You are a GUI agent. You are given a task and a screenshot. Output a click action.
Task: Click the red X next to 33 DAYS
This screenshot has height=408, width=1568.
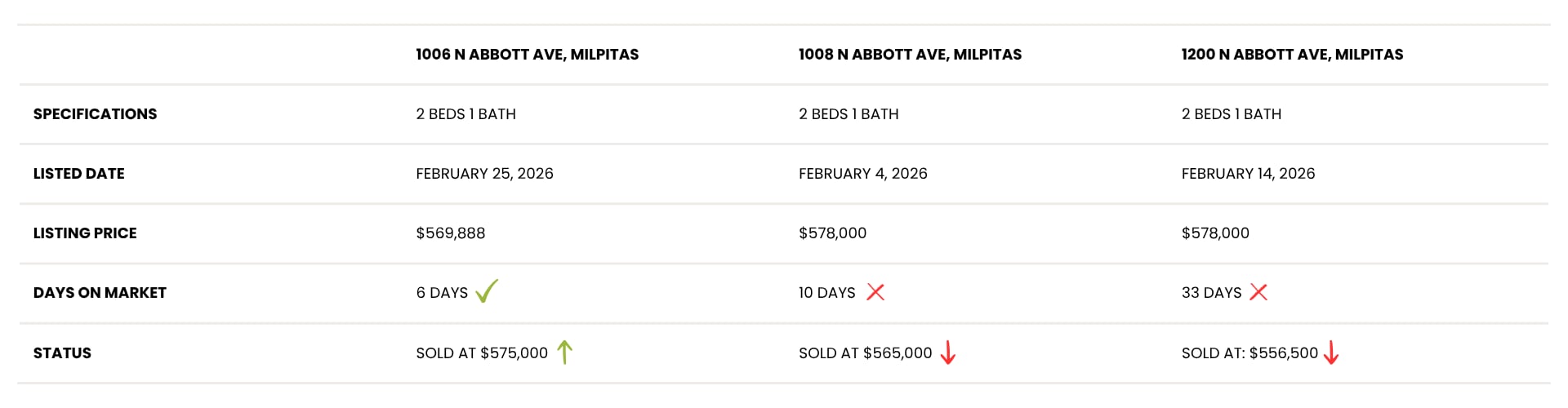pos(1258,292)
